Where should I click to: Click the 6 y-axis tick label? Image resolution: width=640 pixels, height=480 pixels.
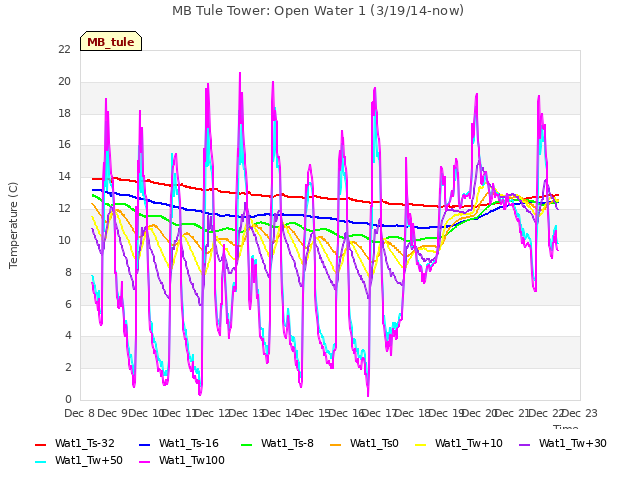68,304
